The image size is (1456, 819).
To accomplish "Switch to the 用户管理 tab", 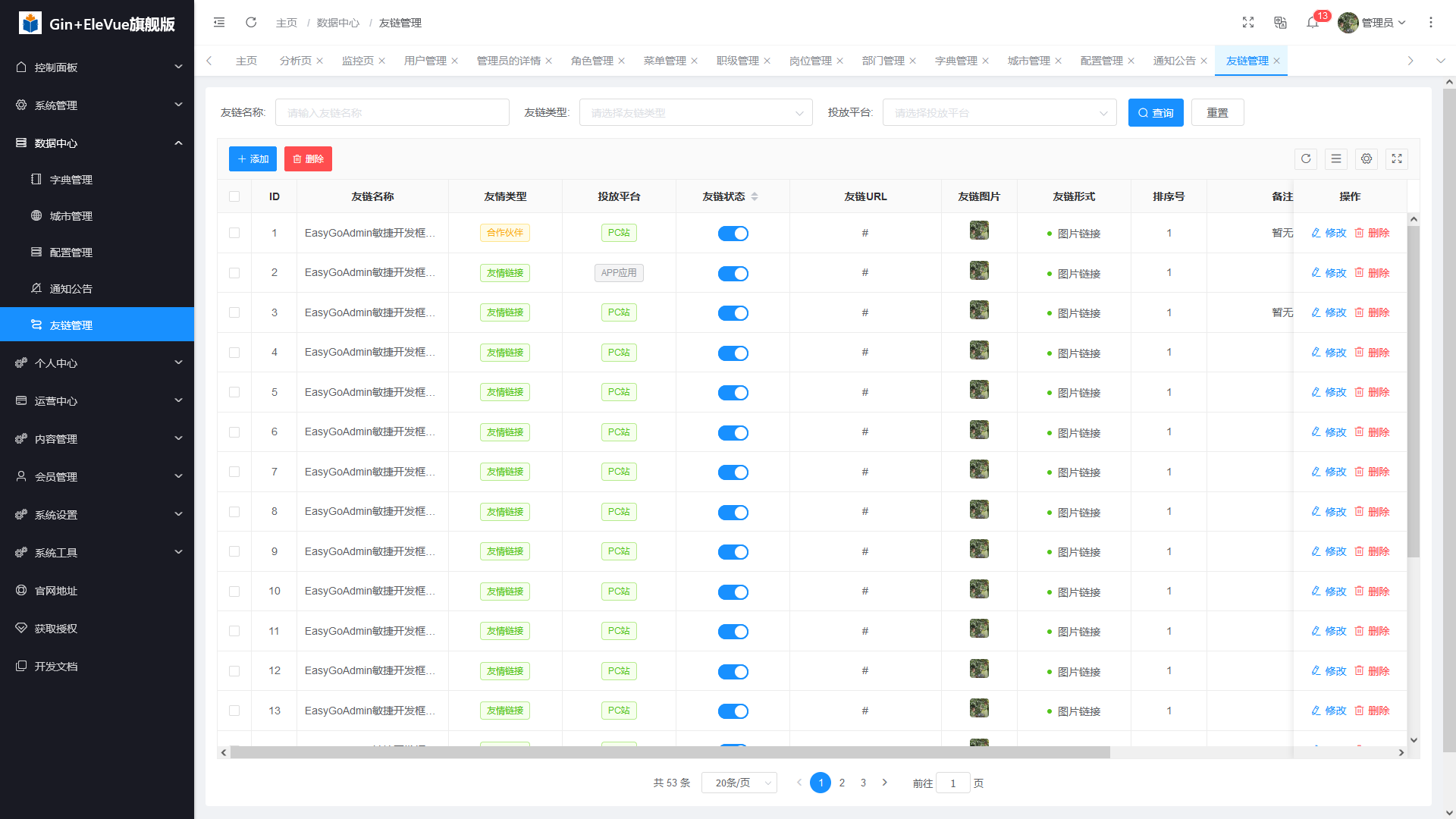I will (425, 61).
